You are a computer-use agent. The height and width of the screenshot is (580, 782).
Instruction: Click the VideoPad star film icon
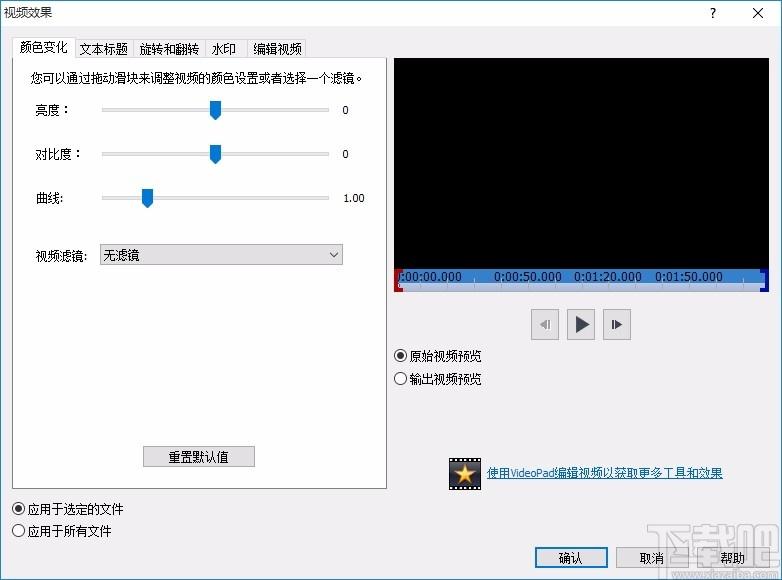(x=465, y=474)
